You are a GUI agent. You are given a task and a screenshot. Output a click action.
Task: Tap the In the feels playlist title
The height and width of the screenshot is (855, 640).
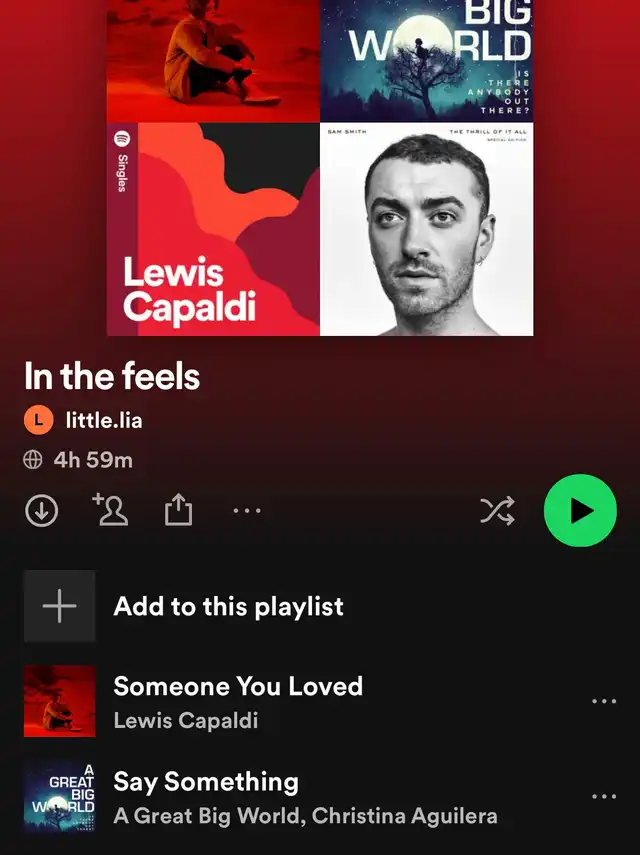coord(112,376)
